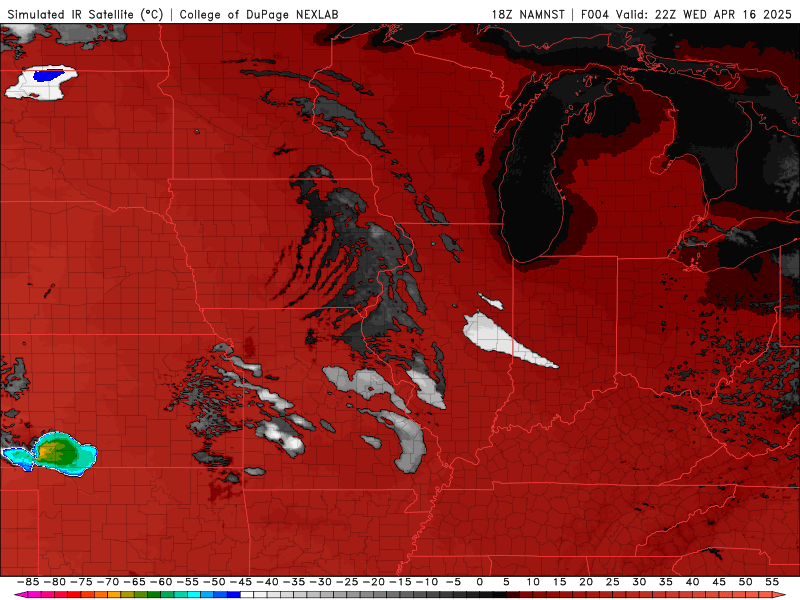Select the -15 value on the temperature scale
The width and height of the screenshot is (800, 600).
(399, 582)
